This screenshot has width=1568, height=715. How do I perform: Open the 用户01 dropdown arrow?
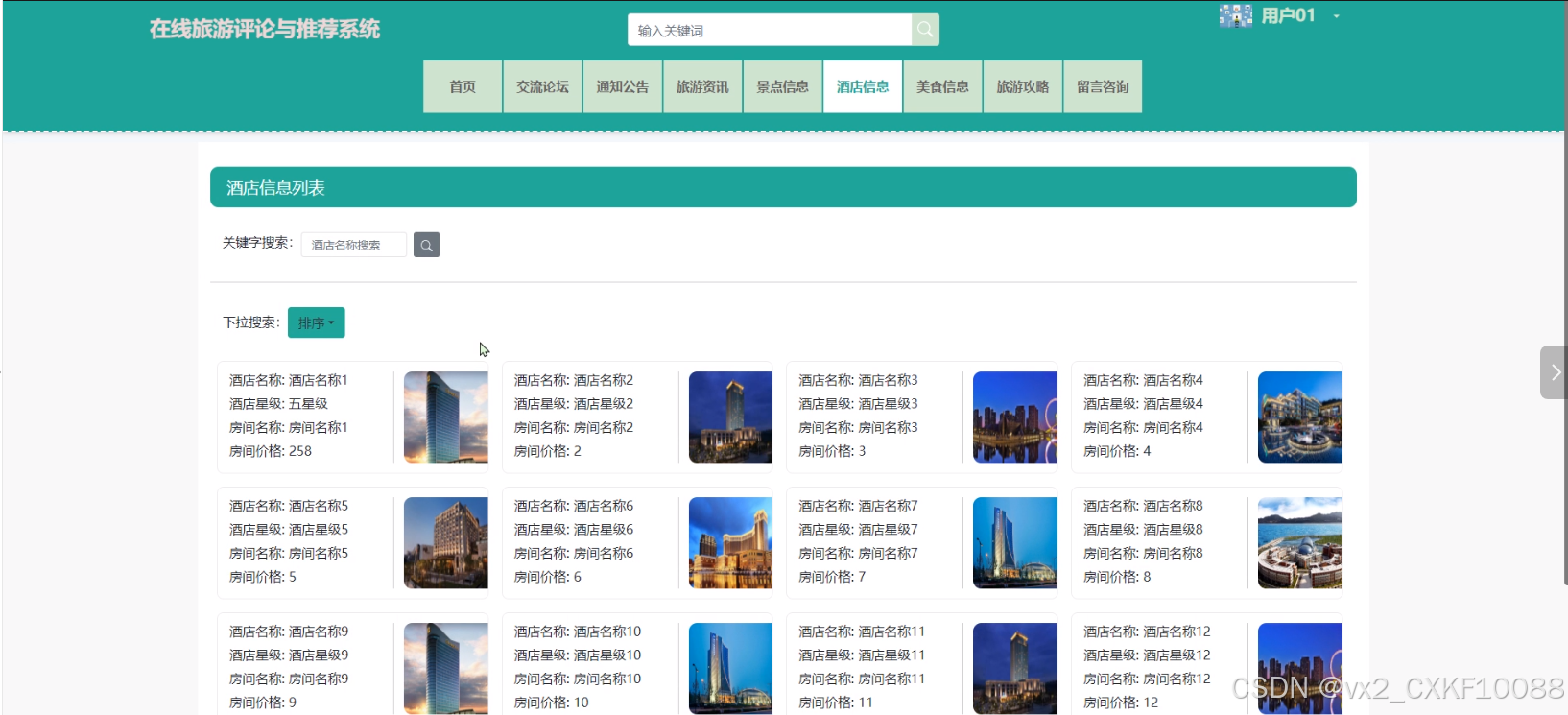click(1336, 16)
